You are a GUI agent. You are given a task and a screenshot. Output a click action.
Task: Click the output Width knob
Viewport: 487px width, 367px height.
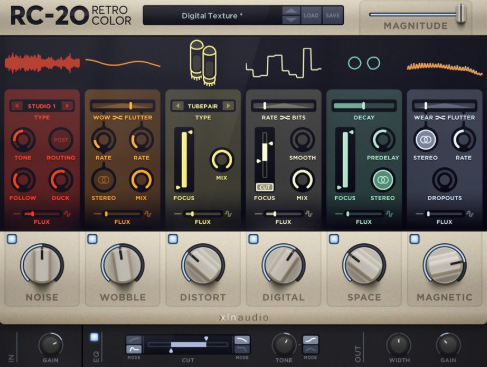tap(399, 345)
